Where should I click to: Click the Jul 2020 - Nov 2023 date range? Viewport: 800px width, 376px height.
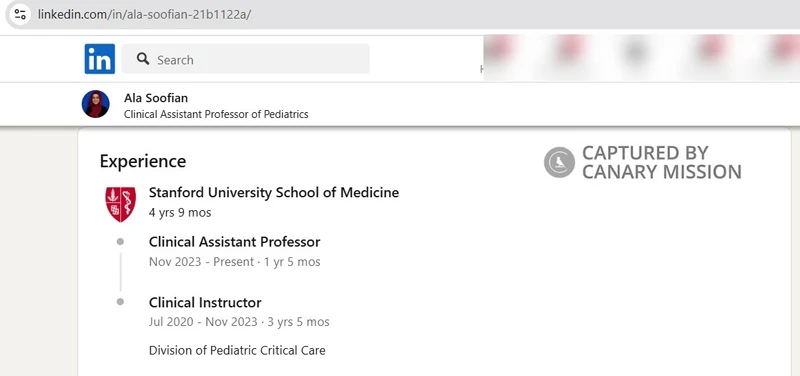pos(203,322)
